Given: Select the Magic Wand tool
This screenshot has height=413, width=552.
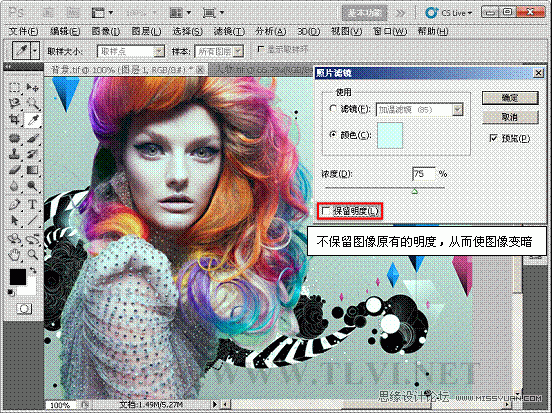Looking at the screenshot, I should (32, 104).
